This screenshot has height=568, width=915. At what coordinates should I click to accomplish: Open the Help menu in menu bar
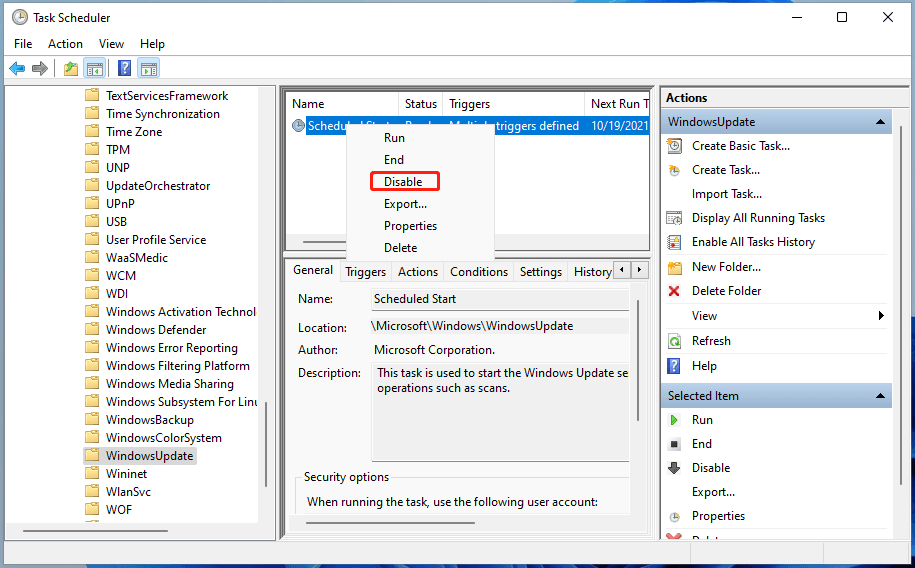[x=152, y=44]
